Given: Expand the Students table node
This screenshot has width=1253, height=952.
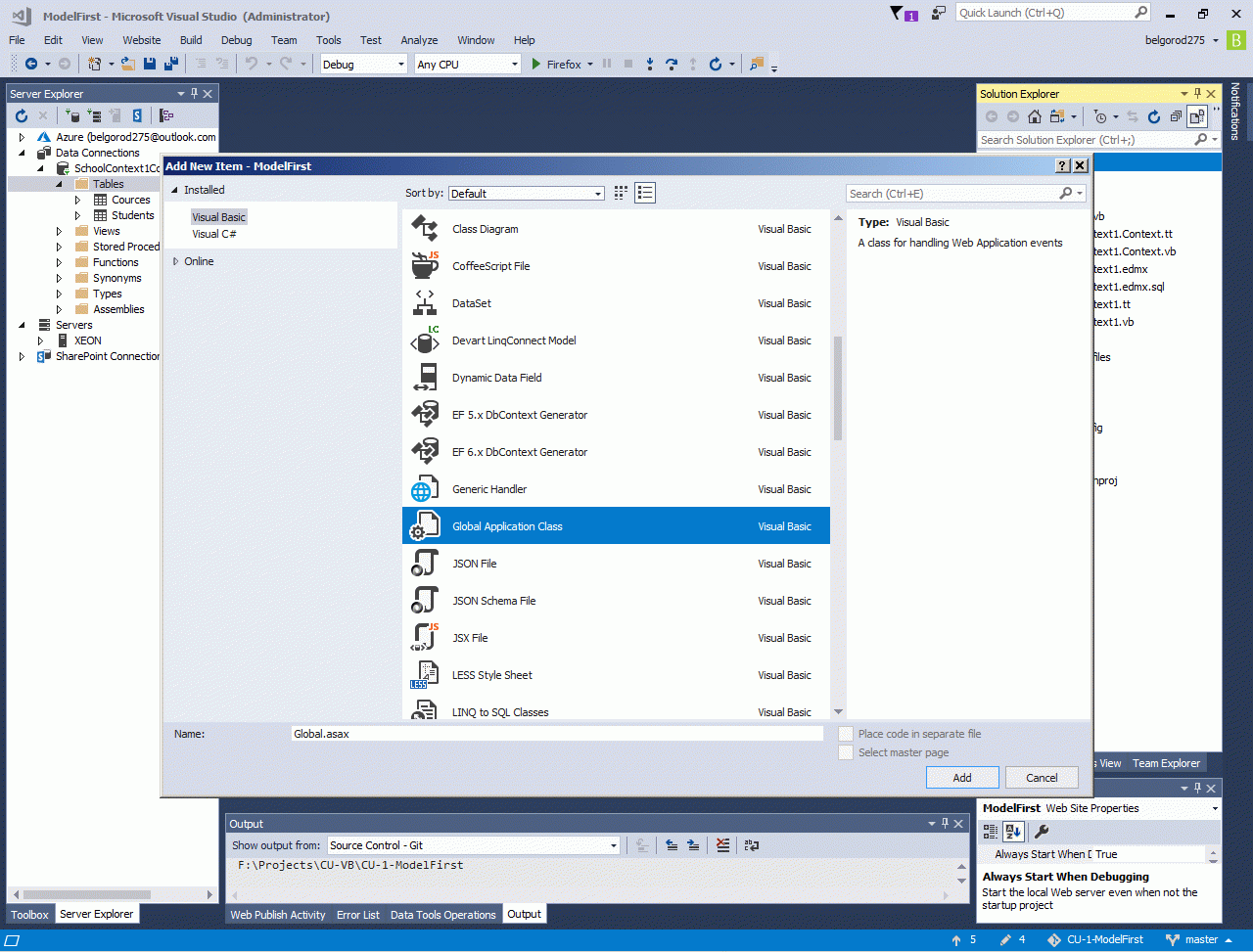Looking at the screenshot, I should pos(78,215).
